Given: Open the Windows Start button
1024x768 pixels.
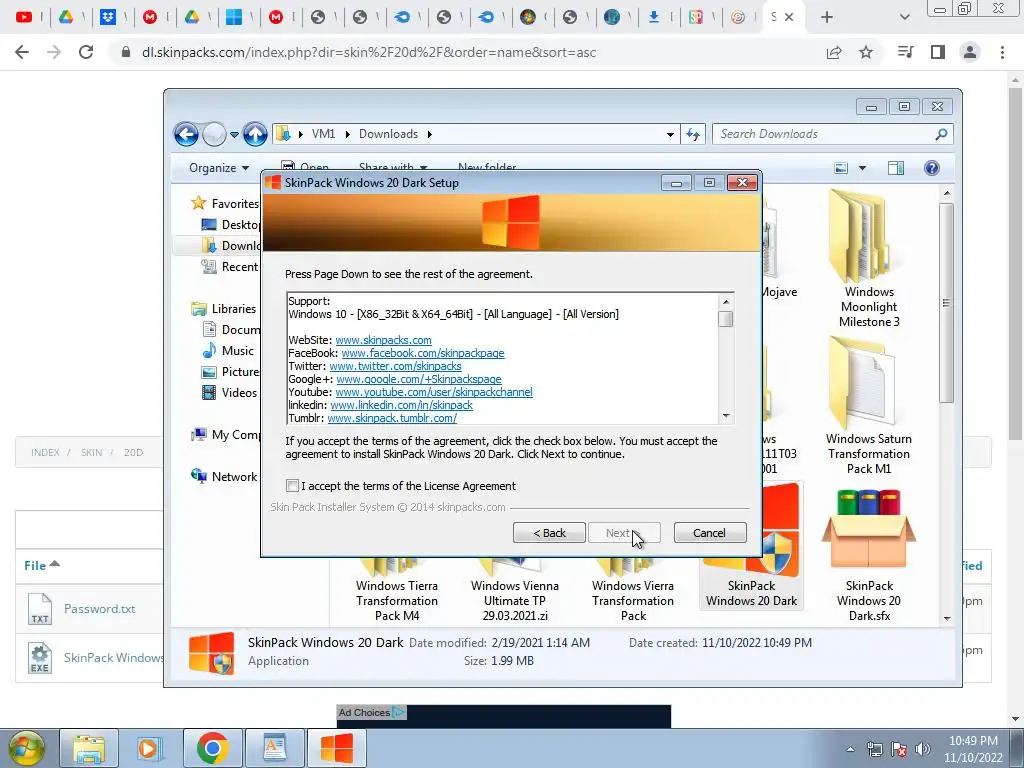Looking at the screenshot, I should click(25, 748).
